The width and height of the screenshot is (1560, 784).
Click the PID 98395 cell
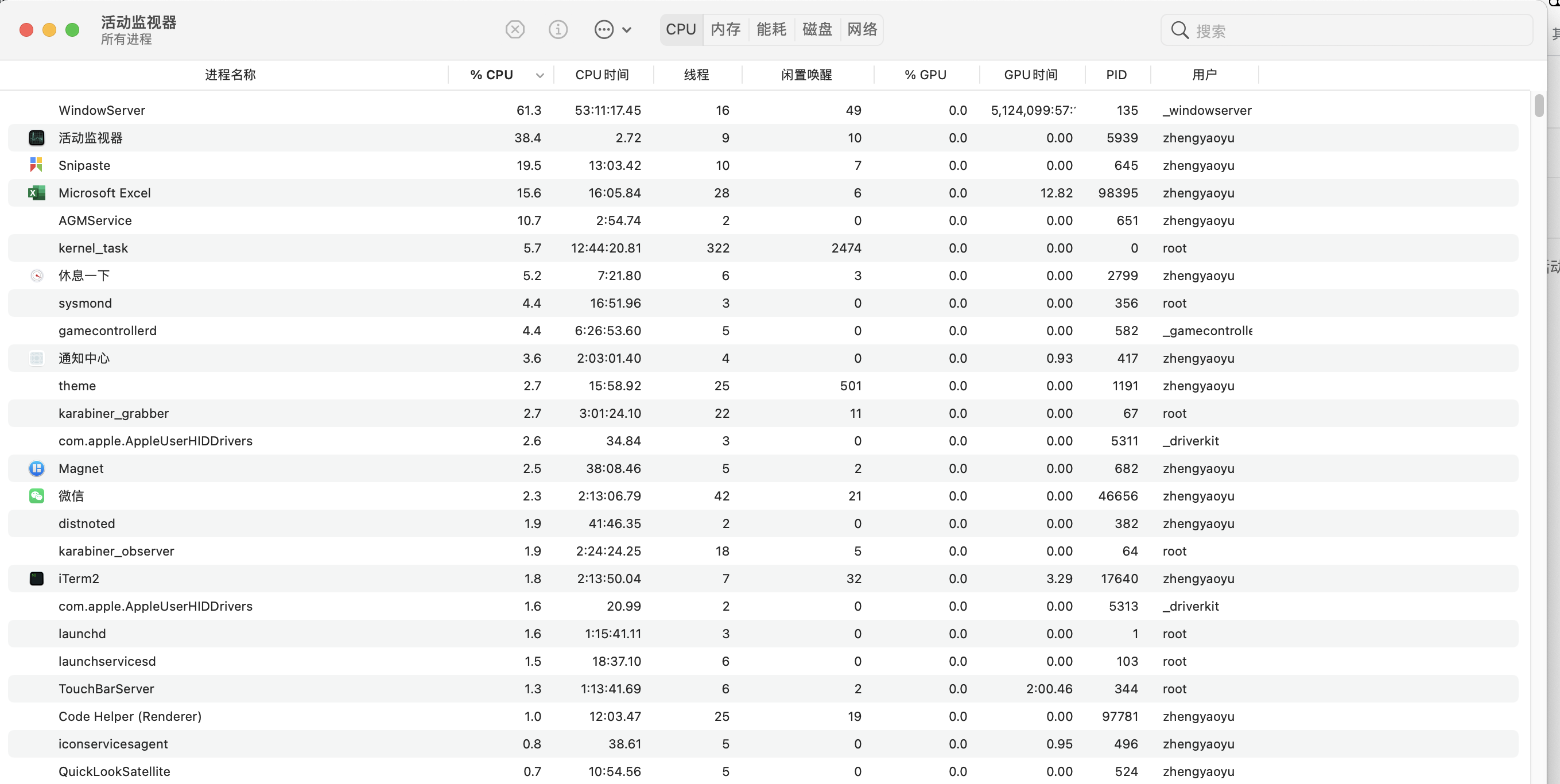(1118, 193)
